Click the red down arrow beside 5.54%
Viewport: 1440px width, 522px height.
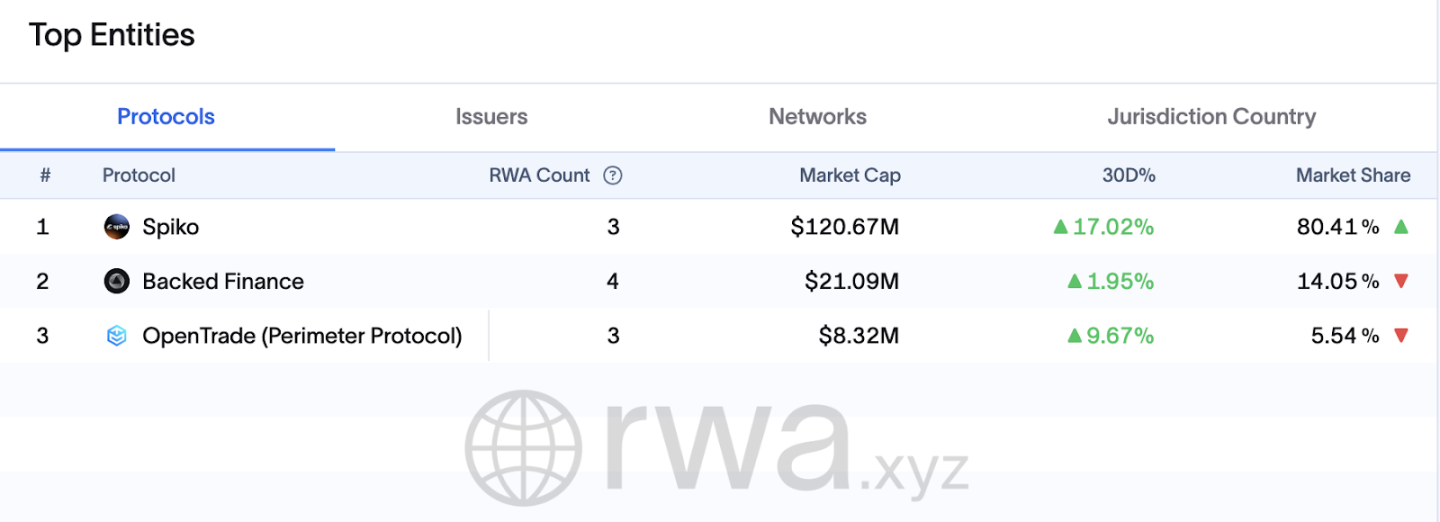[x=1401, y=336]
